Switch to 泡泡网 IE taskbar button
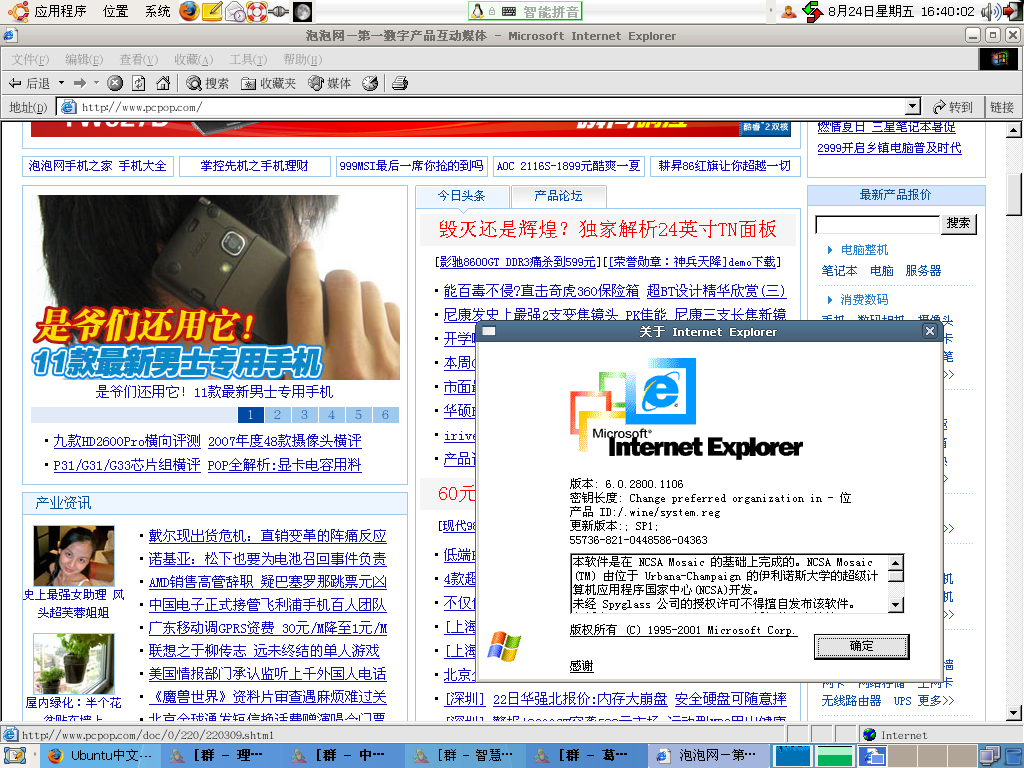This screenshot has width=1024, height=768. pos(709,756)
